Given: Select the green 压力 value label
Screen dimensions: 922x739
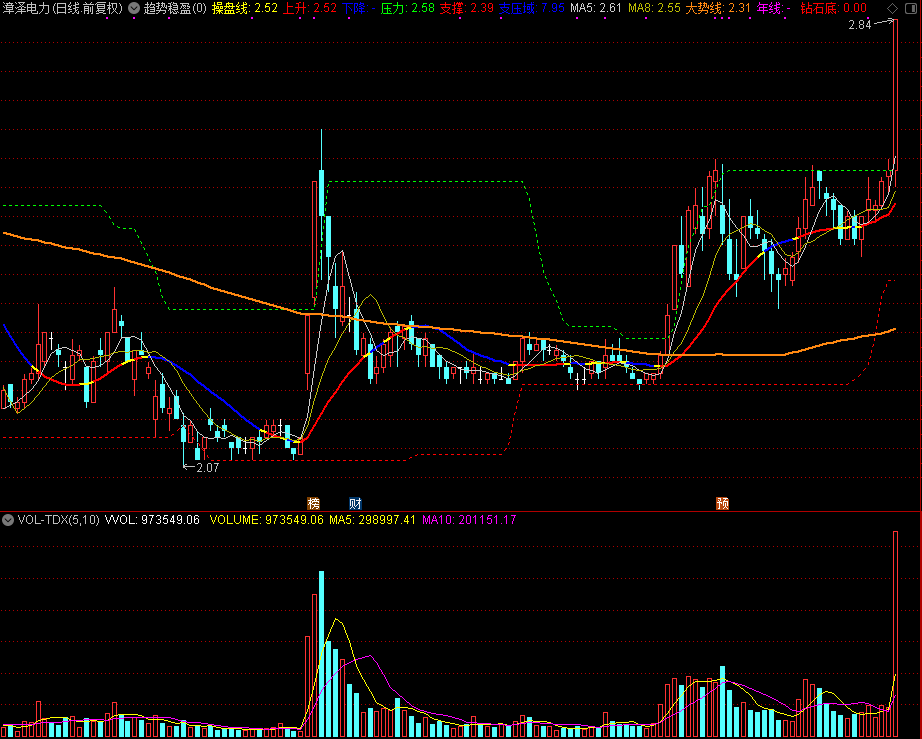Looking at the screenshot, I should (x=407, y=8).
